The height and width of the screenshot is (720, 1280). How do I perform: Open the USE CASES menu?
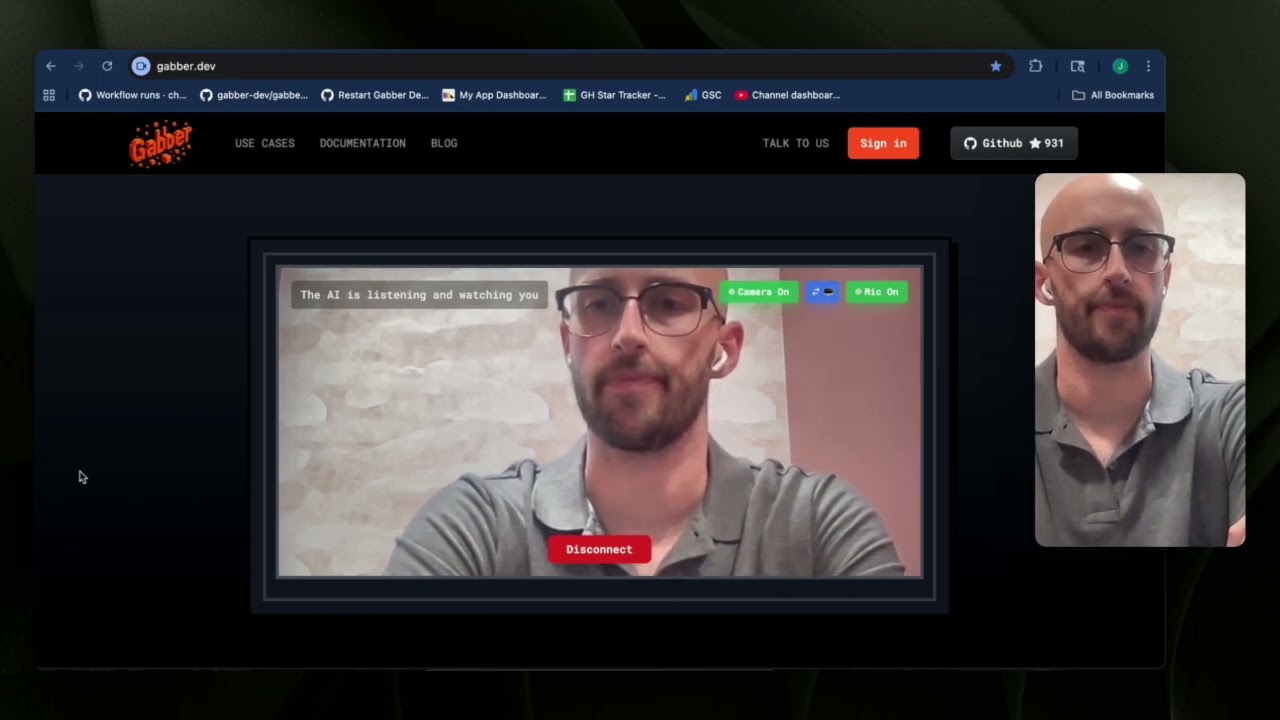[265, 143]
